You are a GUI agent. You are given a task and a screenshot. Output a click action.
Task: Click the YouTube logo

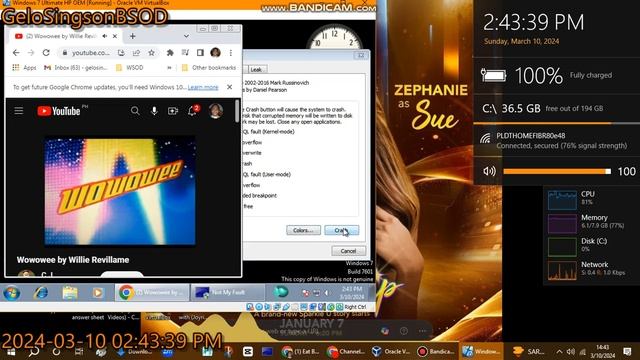coord(59,111)
